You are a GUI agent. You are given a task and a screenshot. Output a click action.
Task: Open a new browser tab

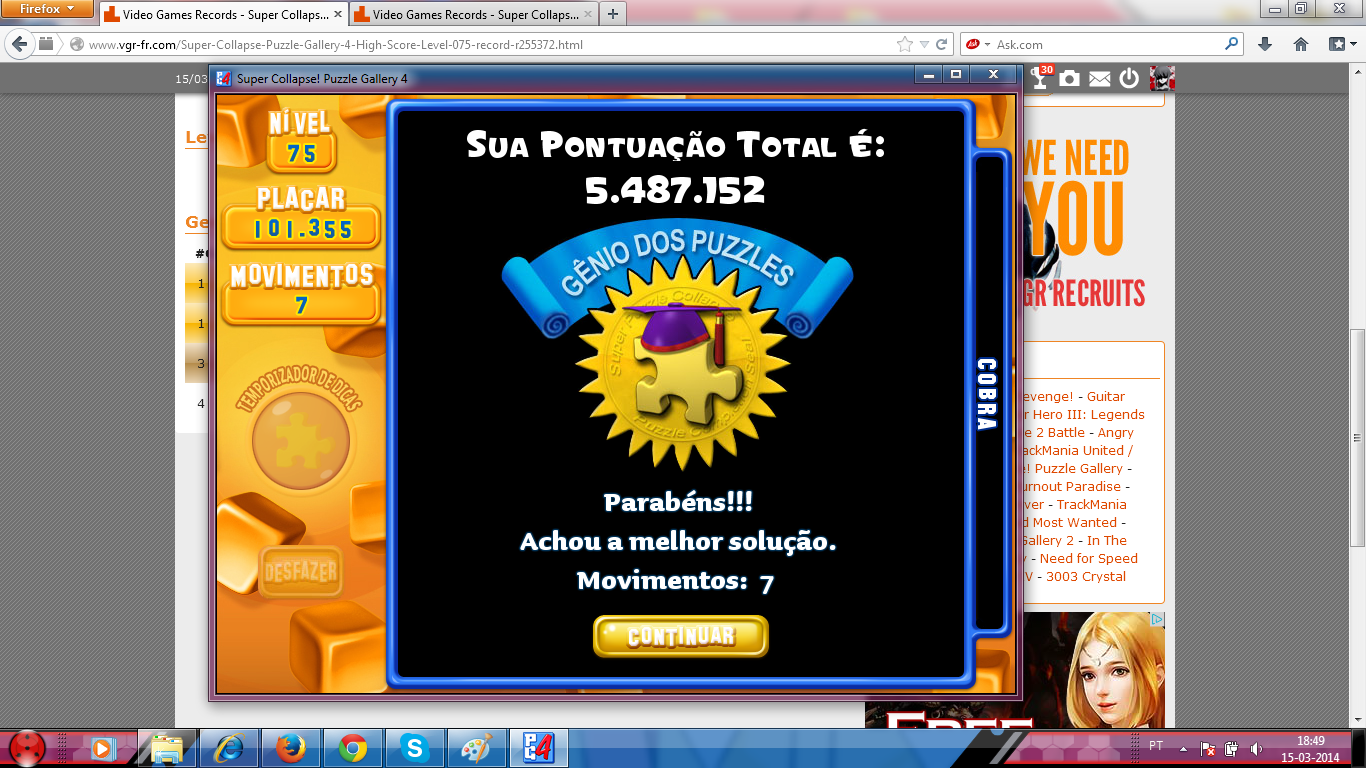coord(612,14)
